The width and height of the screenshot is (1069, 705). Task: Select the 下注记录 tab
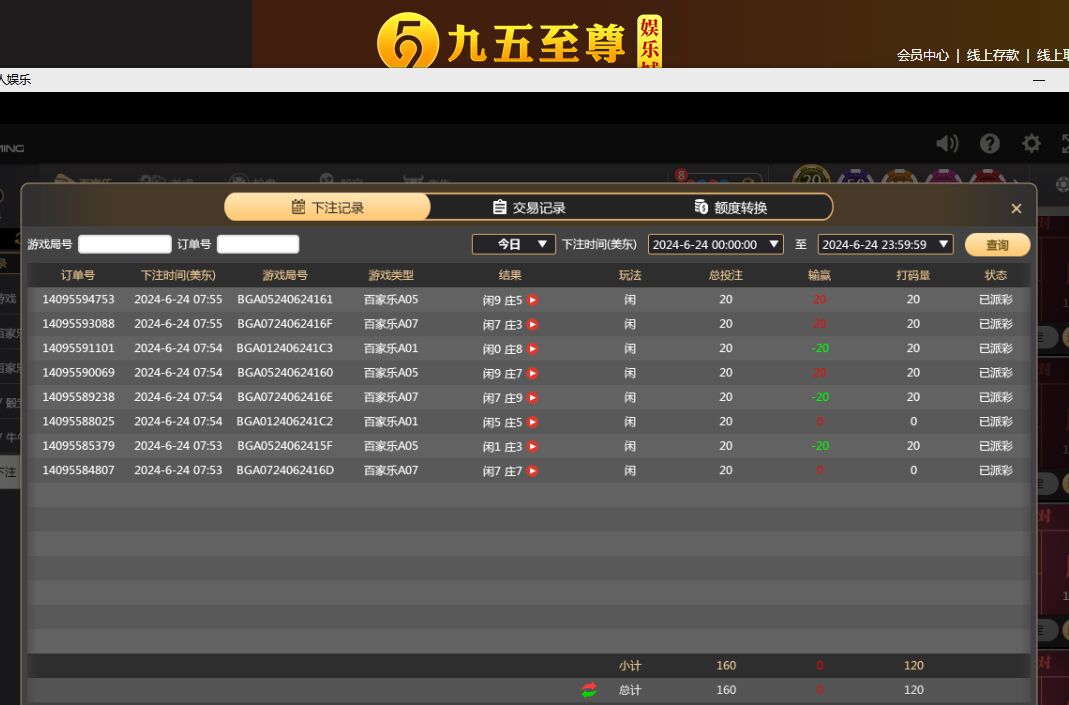pyautogui.click(x=327, y=208)
